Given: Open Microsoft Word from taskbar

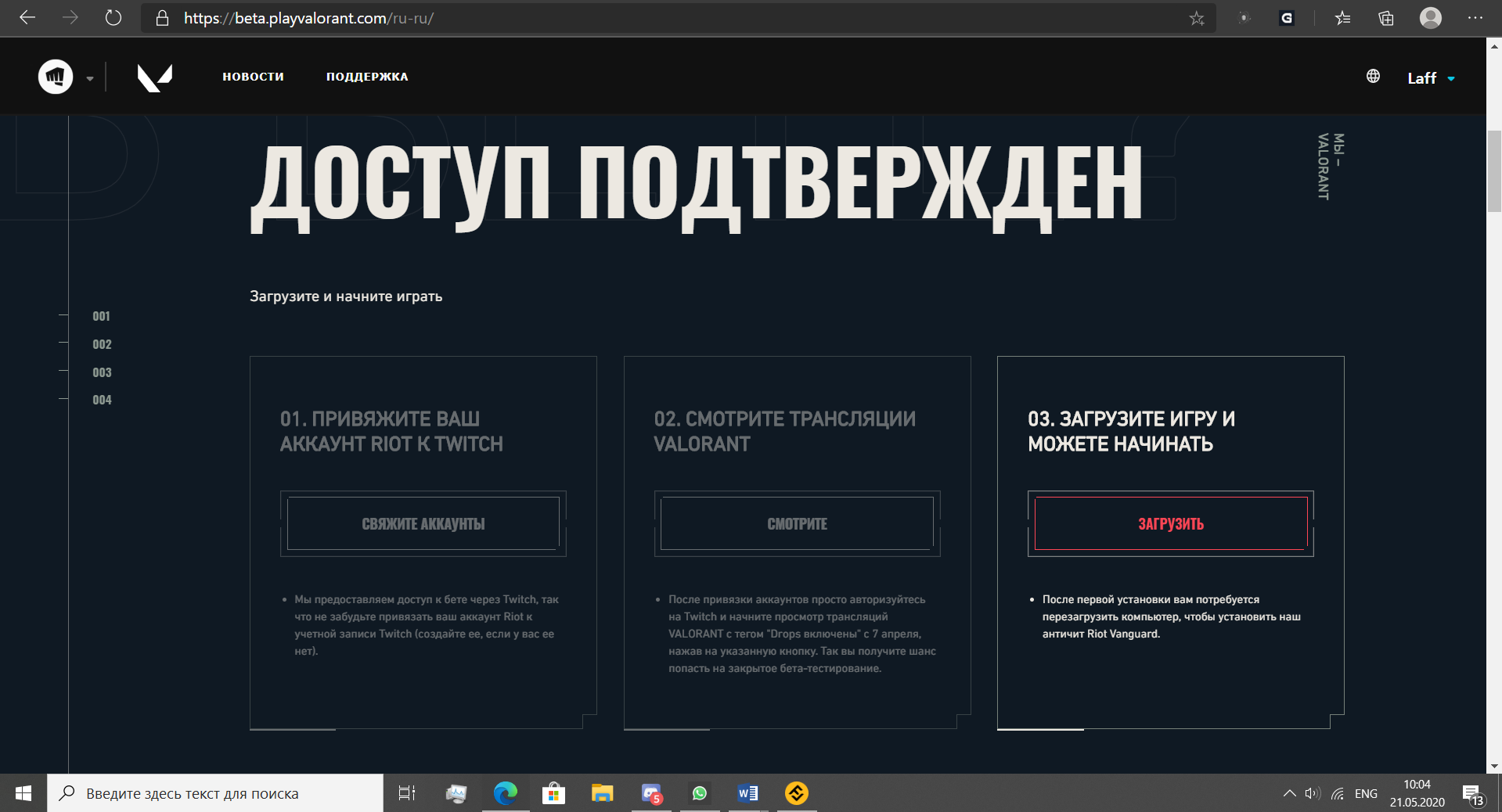Looking at the screenshot, I should coord(748,793).
